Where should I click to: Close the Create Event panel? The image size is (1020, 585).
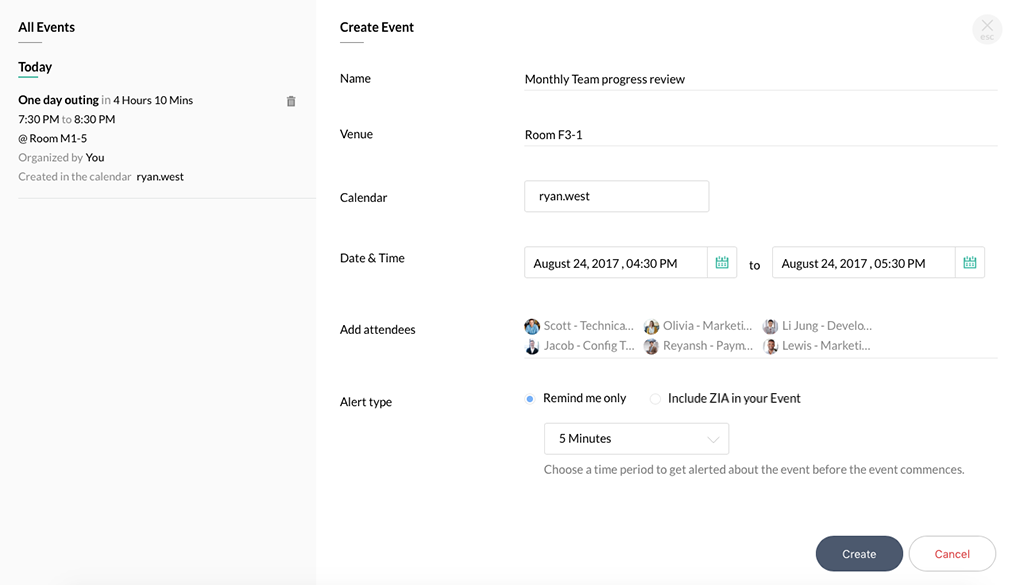pyautogui.click(x=986, y=29)
